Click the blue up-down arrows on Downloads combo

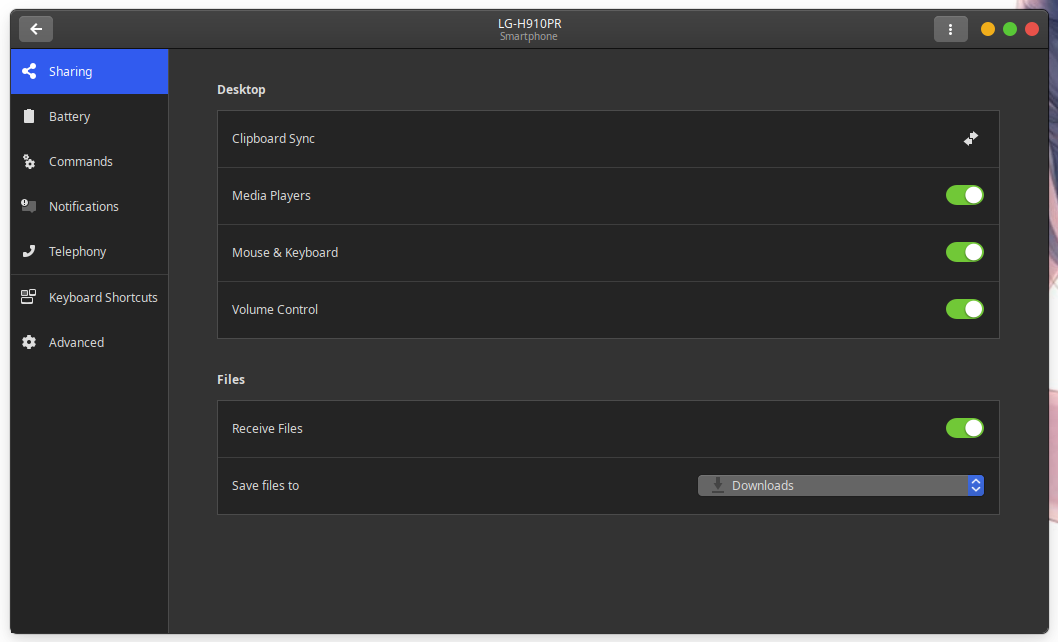tap(976, 485)
